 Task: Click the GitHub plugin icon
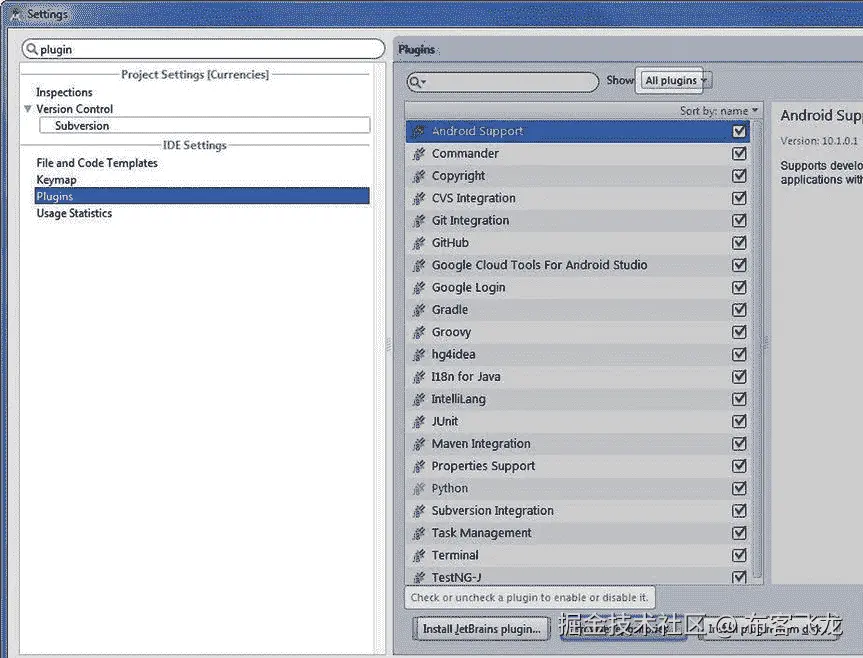point(419,243)
